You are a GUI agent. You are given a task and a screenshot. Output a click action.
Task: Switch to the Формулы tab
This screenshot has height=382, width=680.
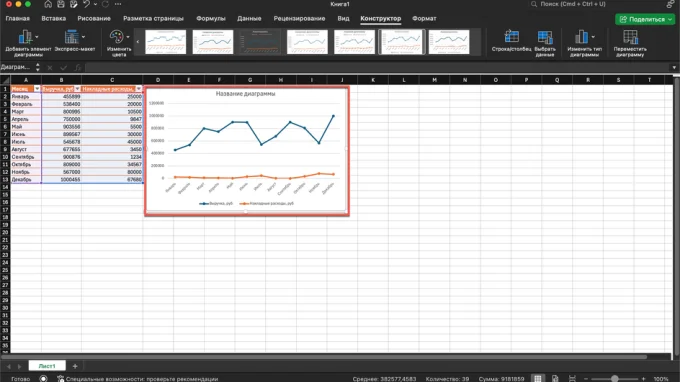(211, 19)
